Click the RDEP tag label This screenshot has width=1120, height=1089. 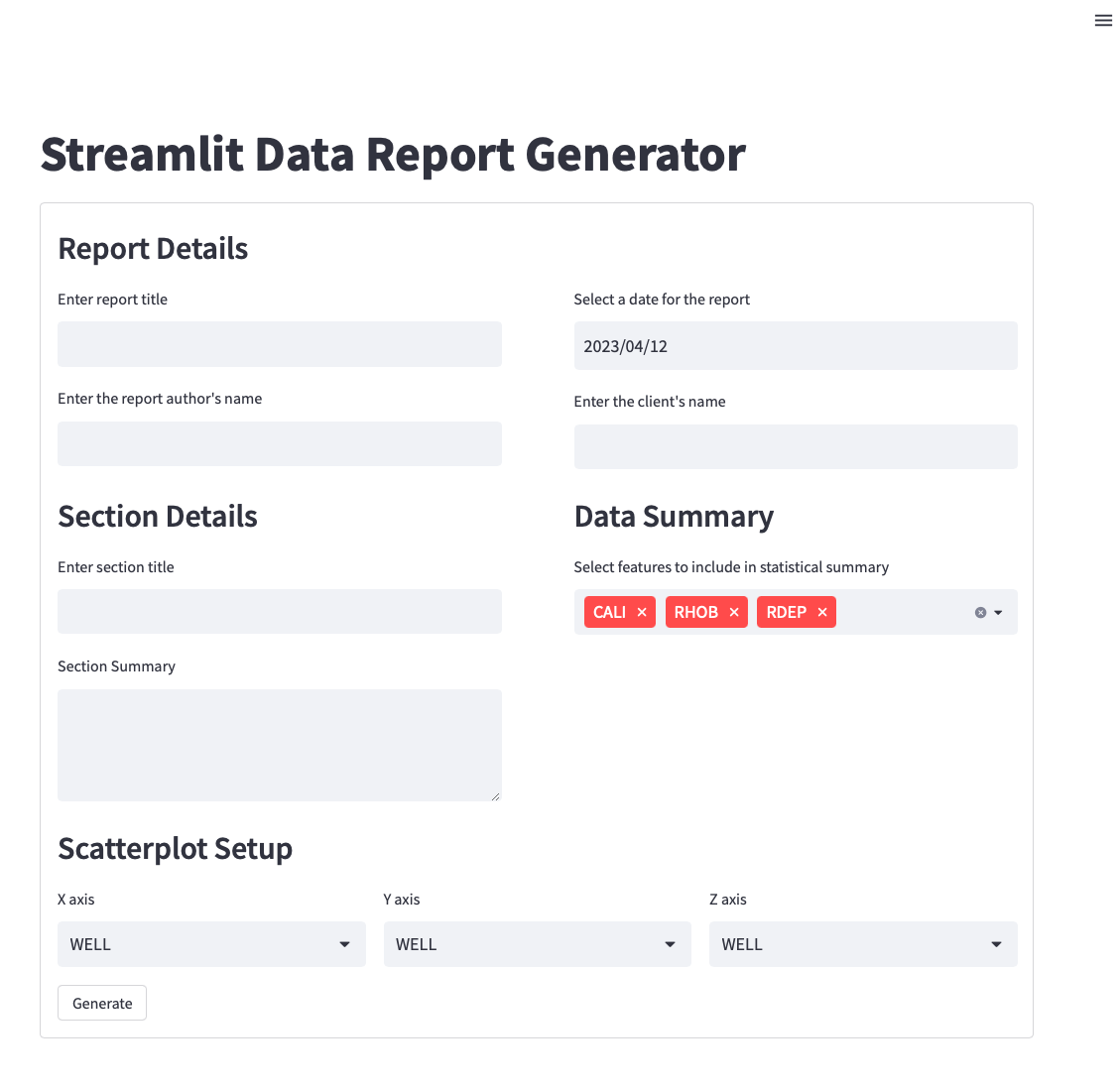(x=786, y=613)
